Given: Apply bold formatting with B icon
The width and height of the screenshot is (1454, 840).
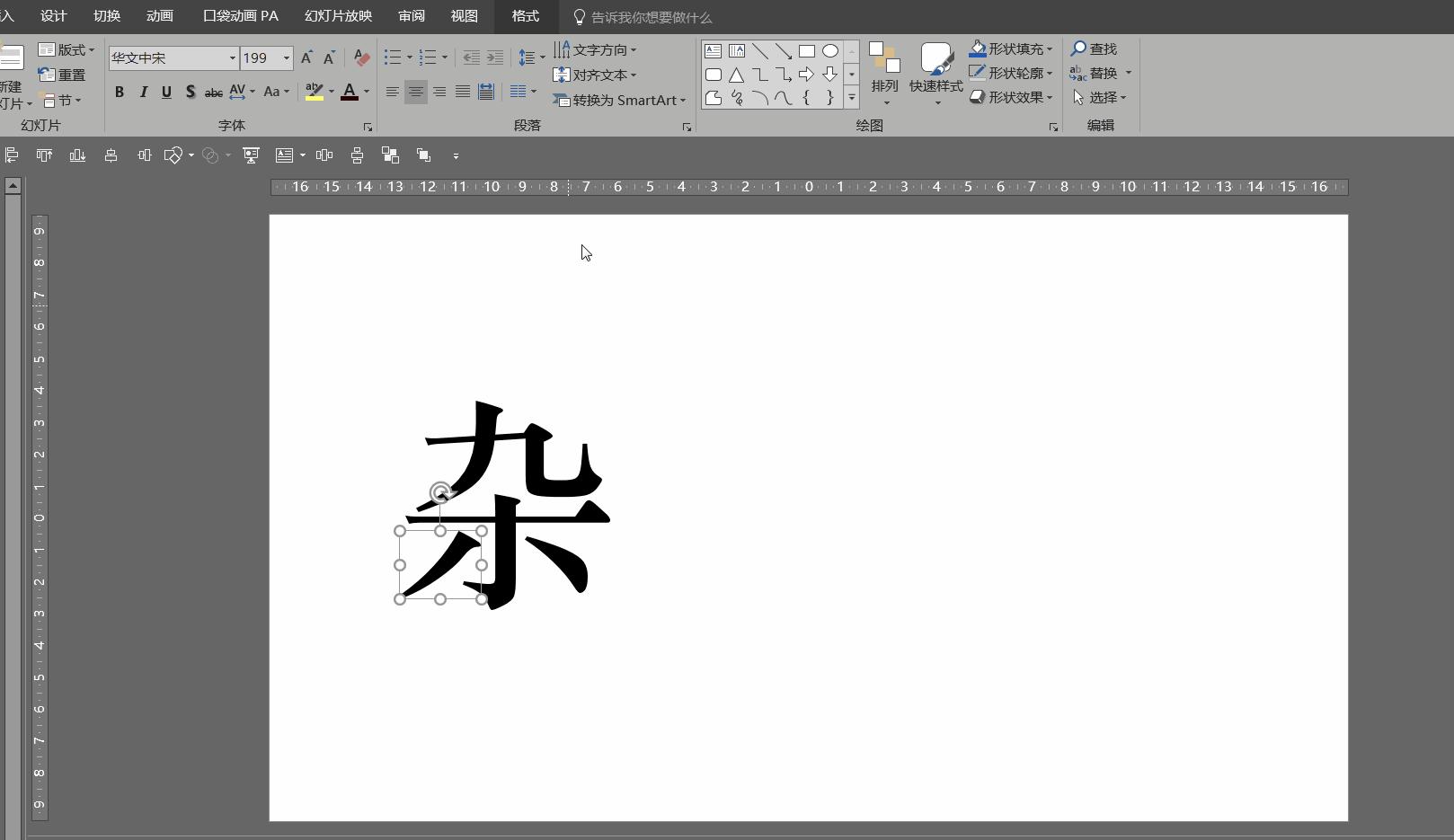Looking at the screenshot, I should (119, 92).
